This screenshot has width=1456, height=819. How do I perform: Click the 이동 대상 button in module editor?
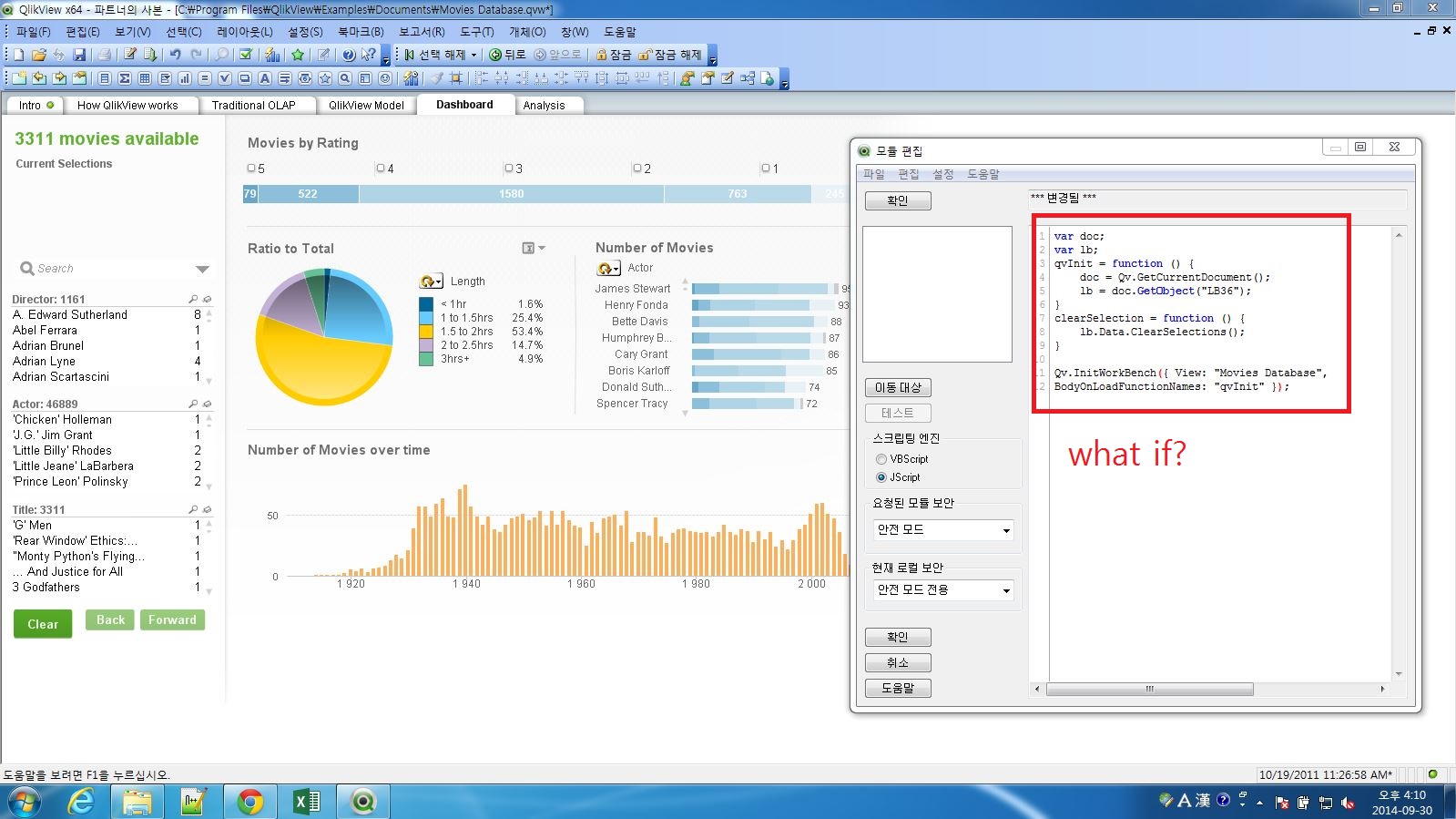[x=898, y=388]
